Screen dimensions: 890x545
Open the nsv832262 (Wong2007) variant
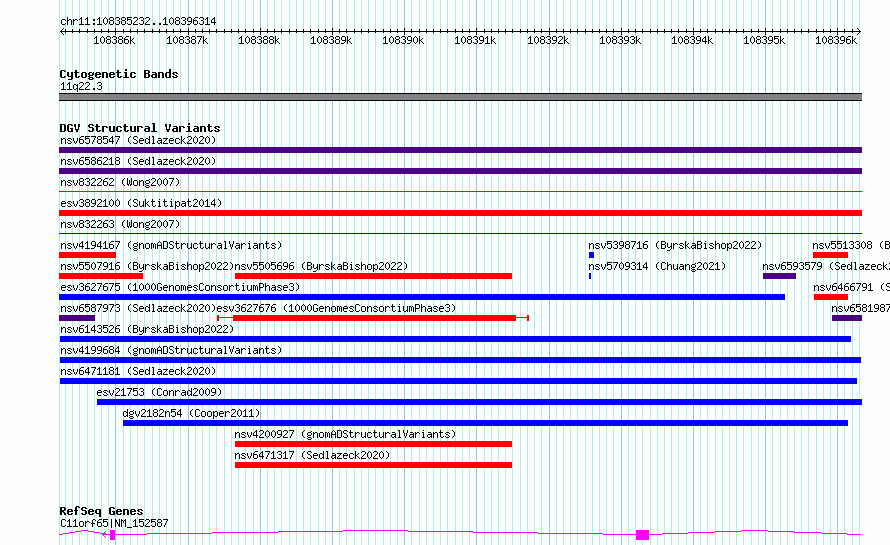(x=460, y=191)
